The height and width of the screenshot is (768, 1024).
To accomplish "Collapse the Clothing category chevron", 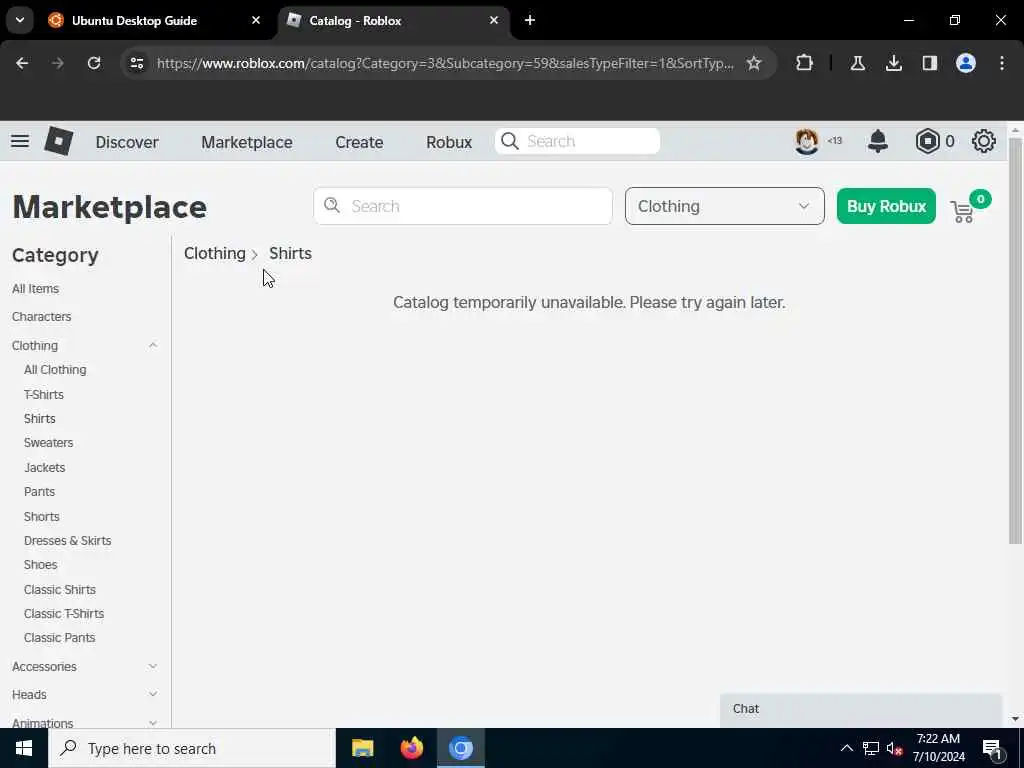I will click(153, 345).
